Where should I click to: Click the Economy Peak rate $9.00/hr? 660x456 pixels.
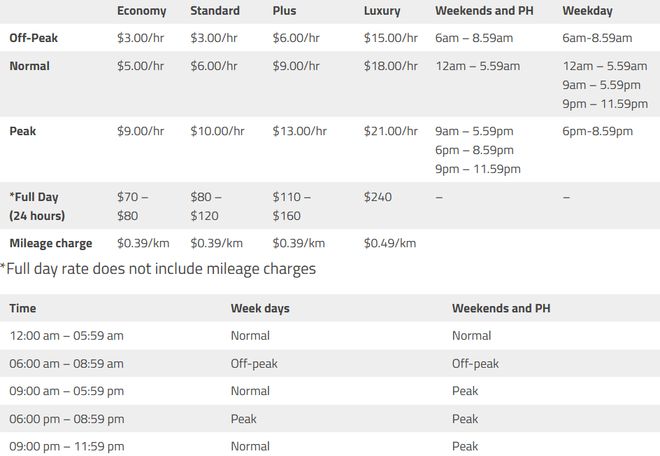click(140, 131)
